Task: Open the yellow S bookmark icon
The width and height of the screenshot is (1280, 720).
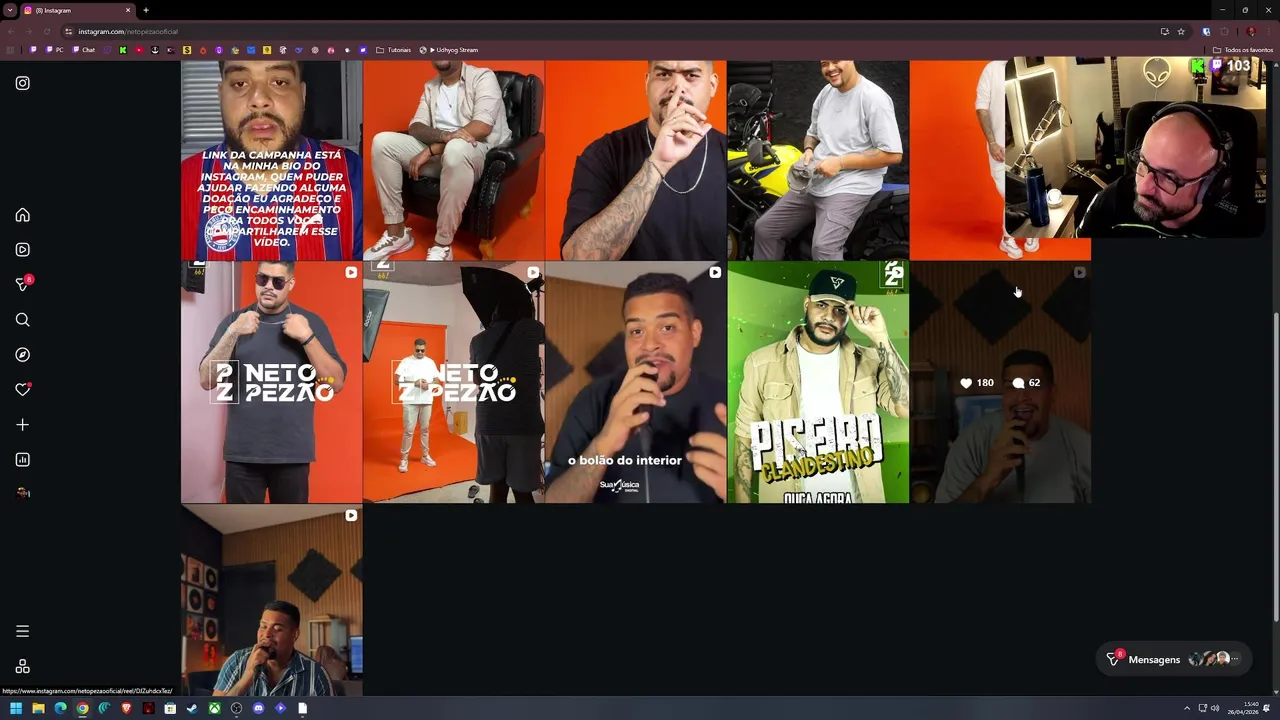Action: click(x=186, y=50)
